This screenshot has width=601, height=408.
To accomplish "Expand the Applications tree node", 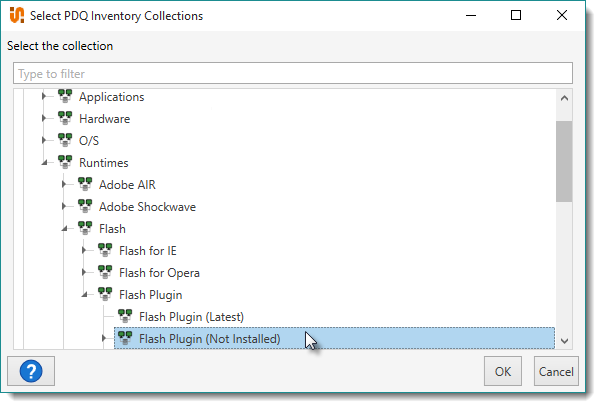I will pos(44,97).
